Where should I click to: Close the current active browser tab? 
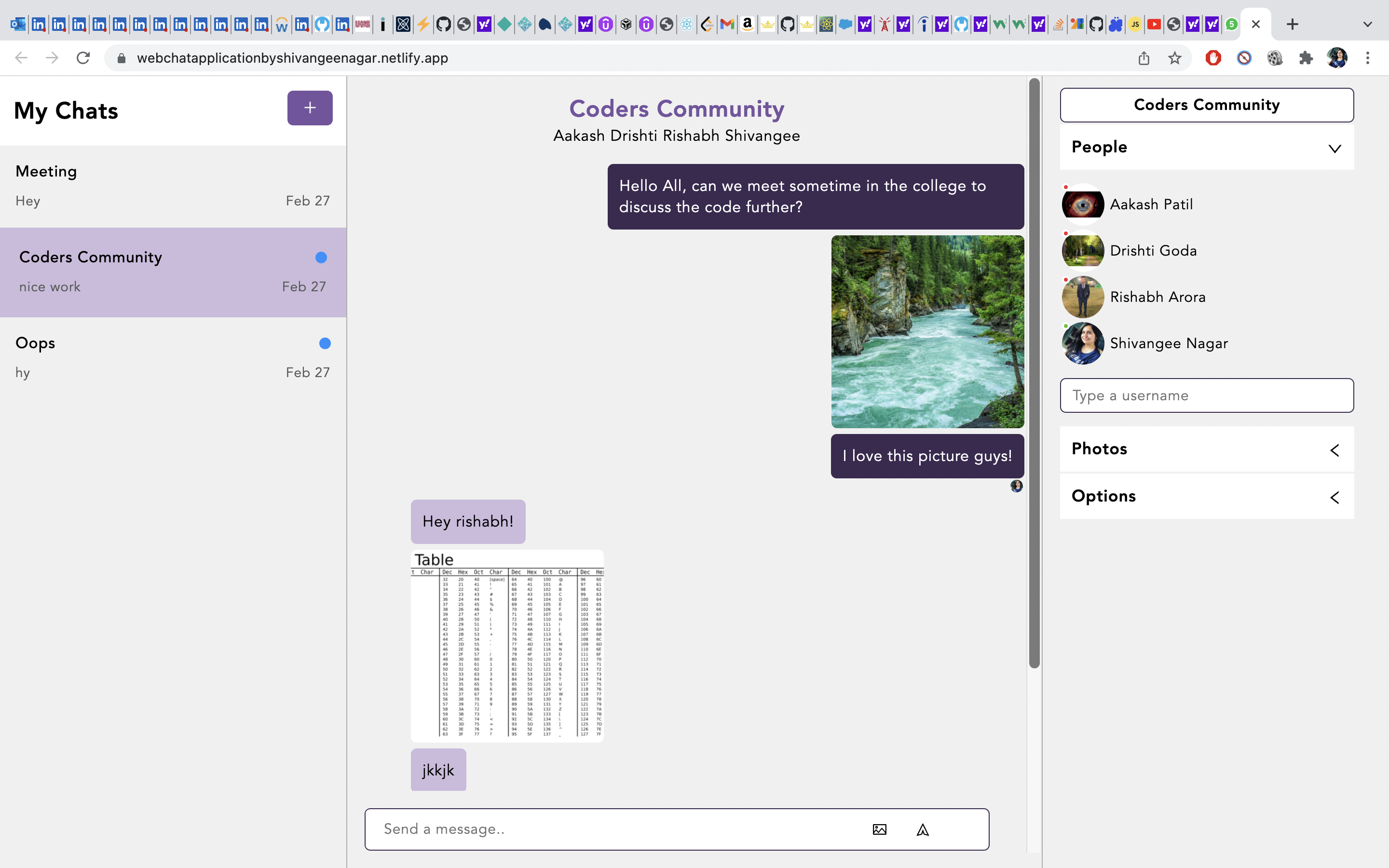pyautogui.click(x=1256, y=24)
